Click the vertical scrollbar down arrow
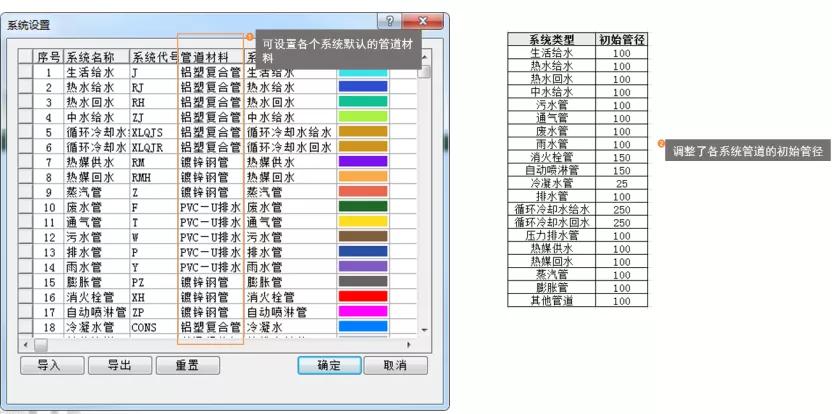 click(x=424, y=330)
